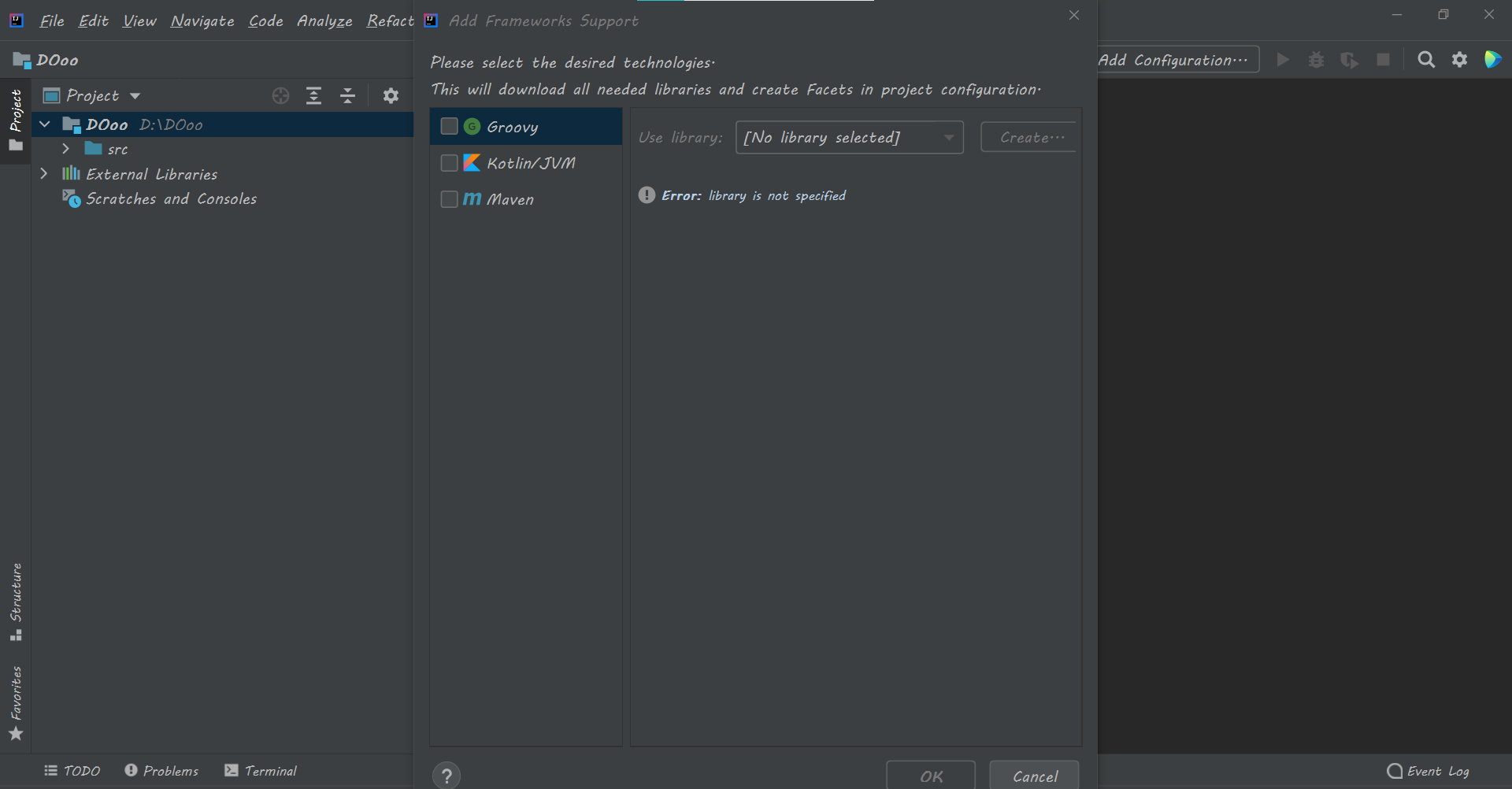Image resolution: width=1512 pixels, height=789 pixels.
Task: Click the External Libraries bars icon
Action: 71,173
